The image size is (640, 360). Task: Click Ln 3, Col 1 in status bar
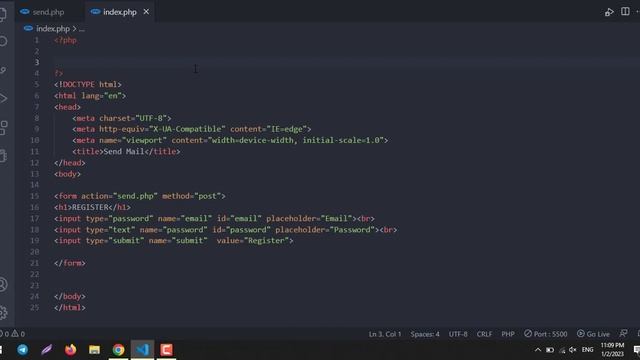[384, 334]
